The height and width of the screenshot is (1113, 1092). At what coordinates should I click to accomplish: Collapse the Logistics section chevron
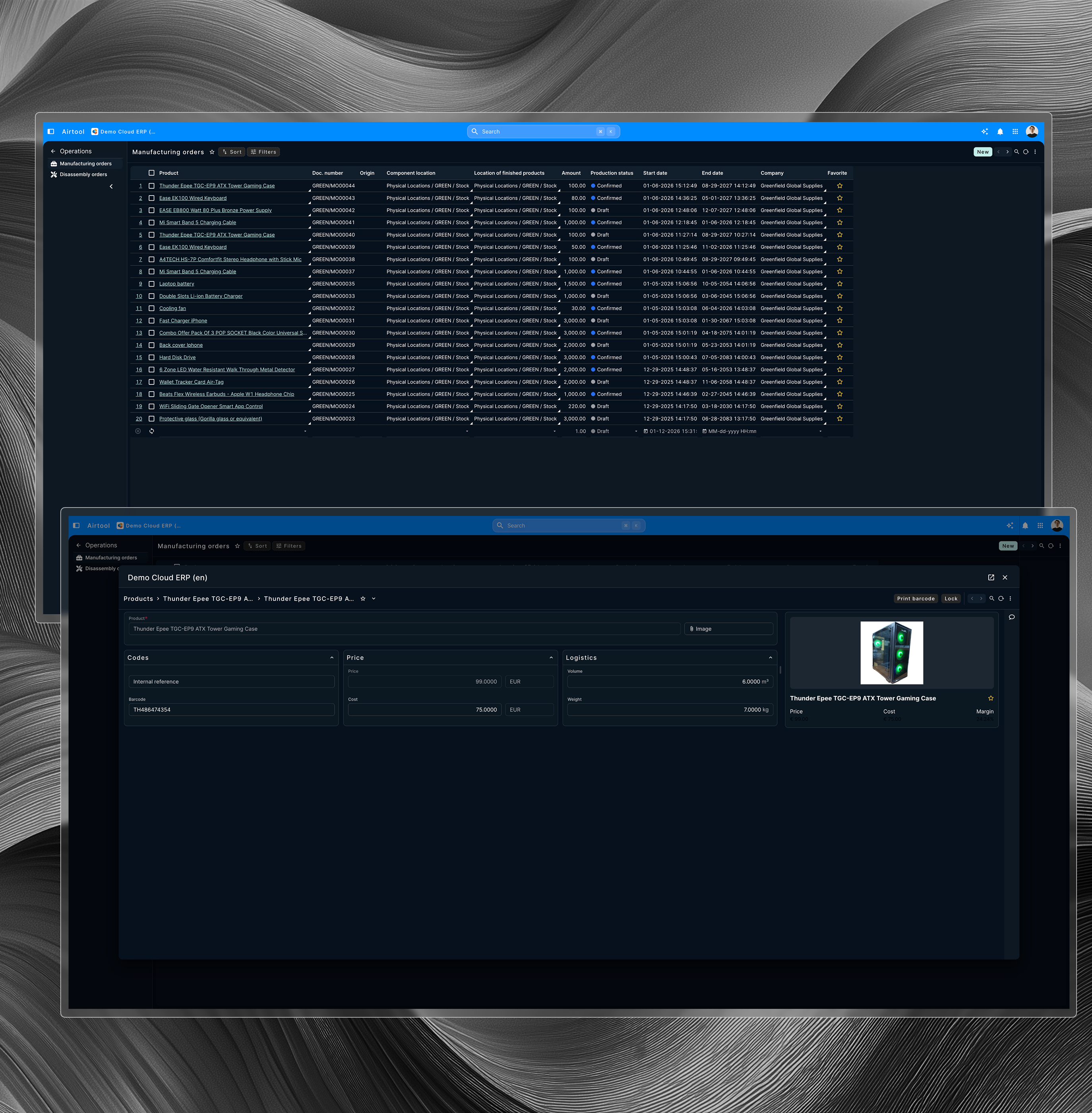click(770, 658)
